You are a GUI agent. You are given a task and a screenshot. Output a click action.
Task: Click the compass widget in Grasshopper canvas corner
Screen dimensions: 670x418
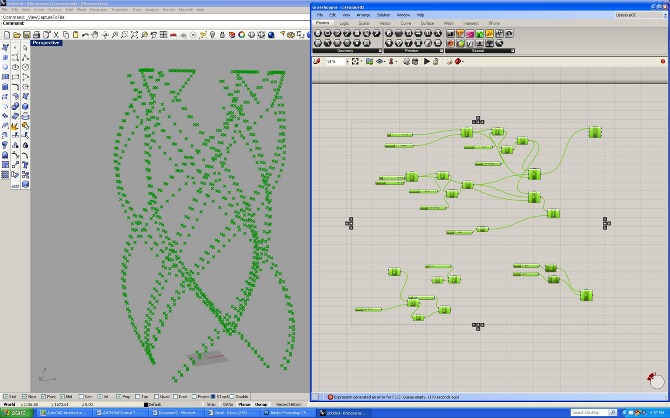click(x=655, y=379)
